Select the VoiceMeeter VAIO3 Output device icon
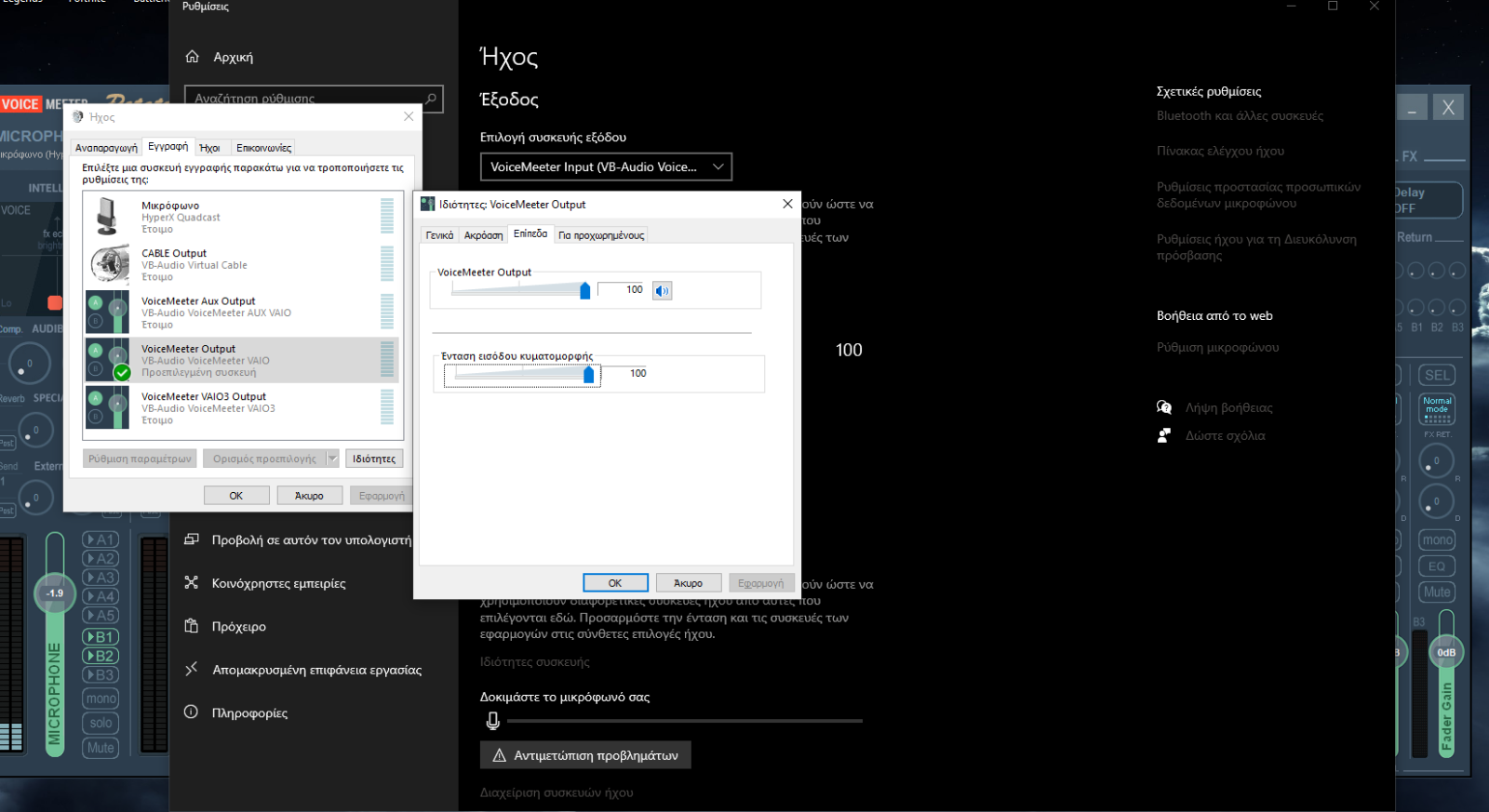The image size is (1489, 812). pos(108,407)
